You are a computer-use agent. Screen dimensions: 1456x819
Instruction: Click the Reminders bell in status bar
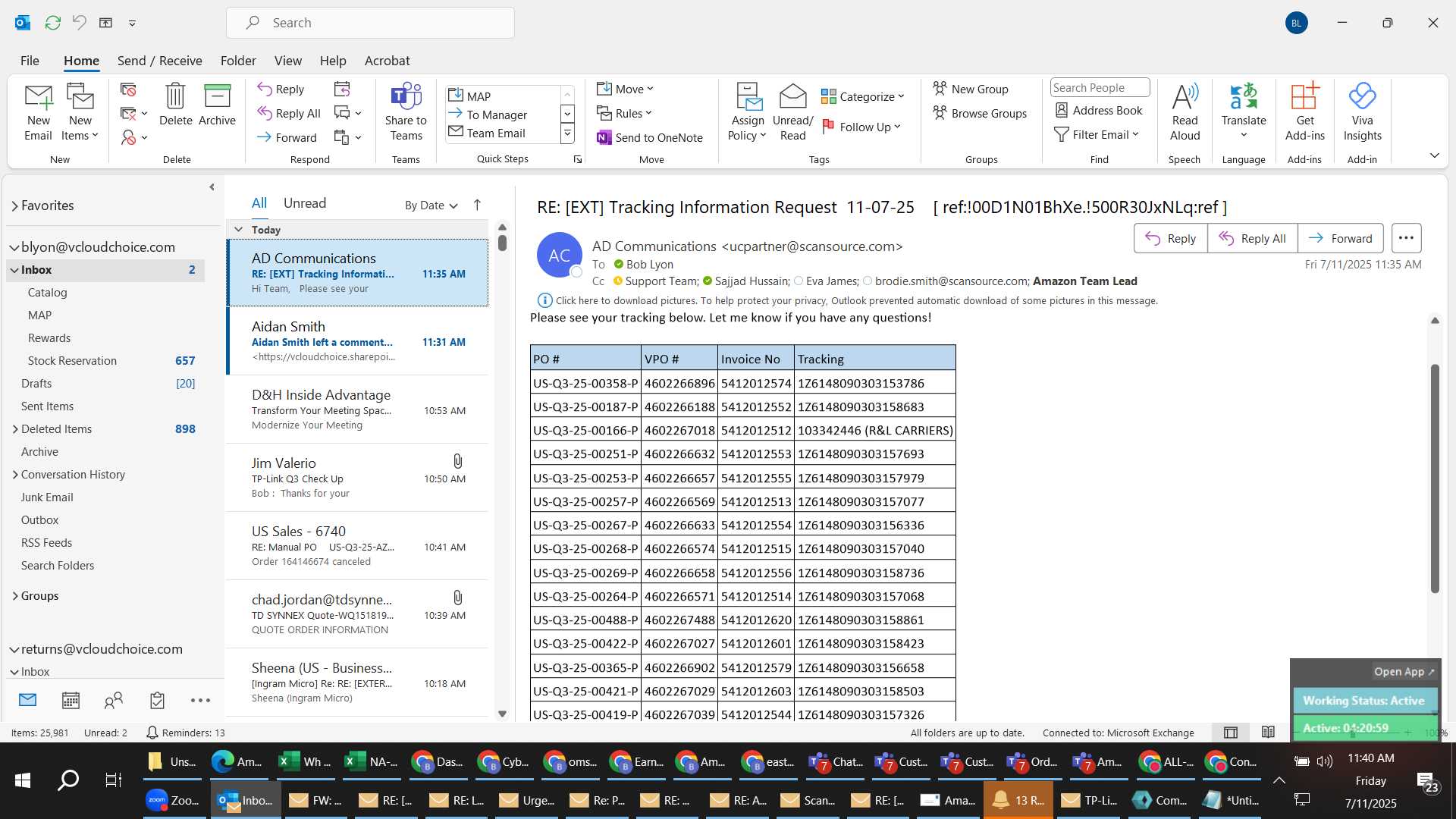click(x=152, y=733)
